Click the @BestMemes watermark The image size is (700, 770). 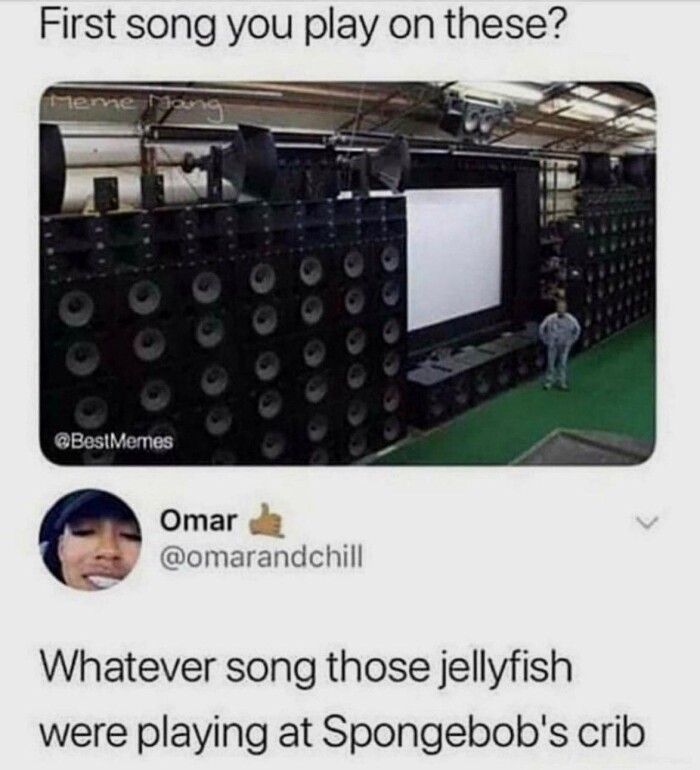[115, 442]
